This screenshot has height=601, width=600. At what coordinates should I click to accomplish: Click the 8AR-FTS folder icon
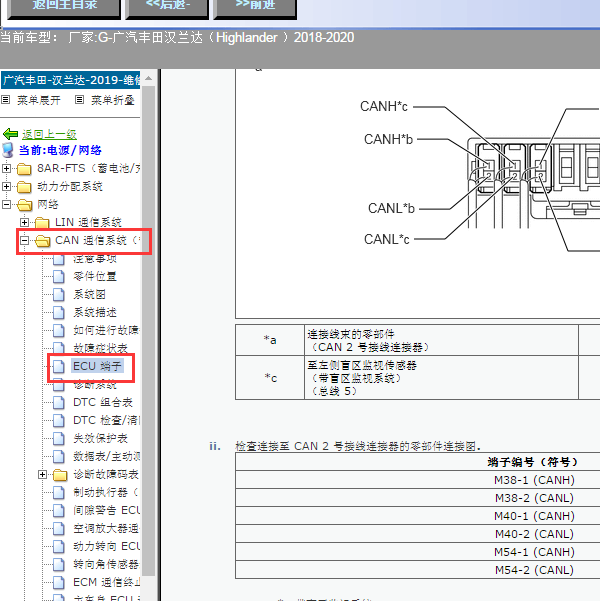point(24,168)
